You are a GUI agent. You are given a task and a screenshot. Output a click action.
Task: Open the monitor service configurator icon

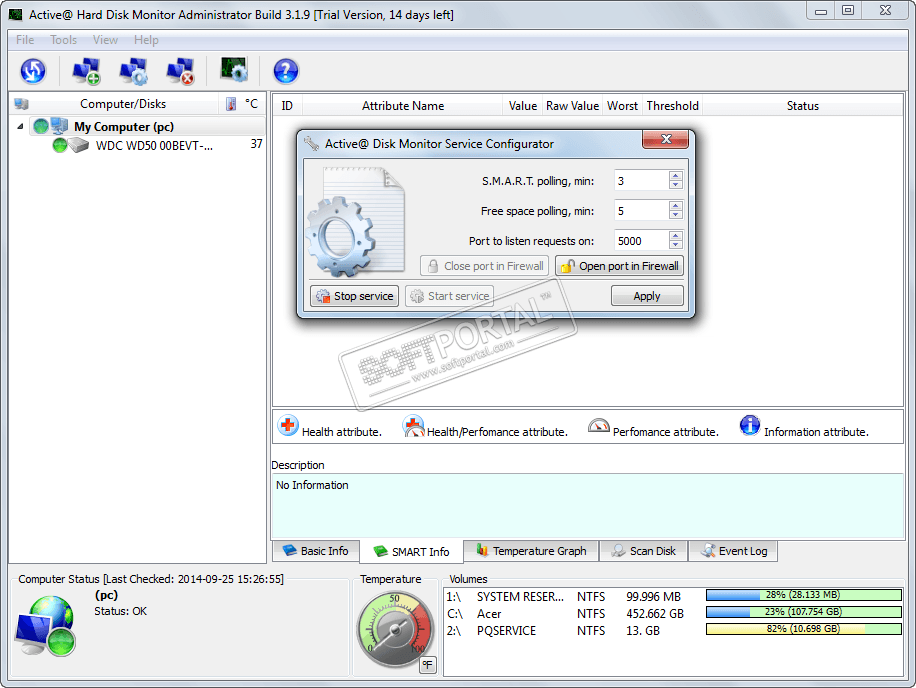[234, 70]
